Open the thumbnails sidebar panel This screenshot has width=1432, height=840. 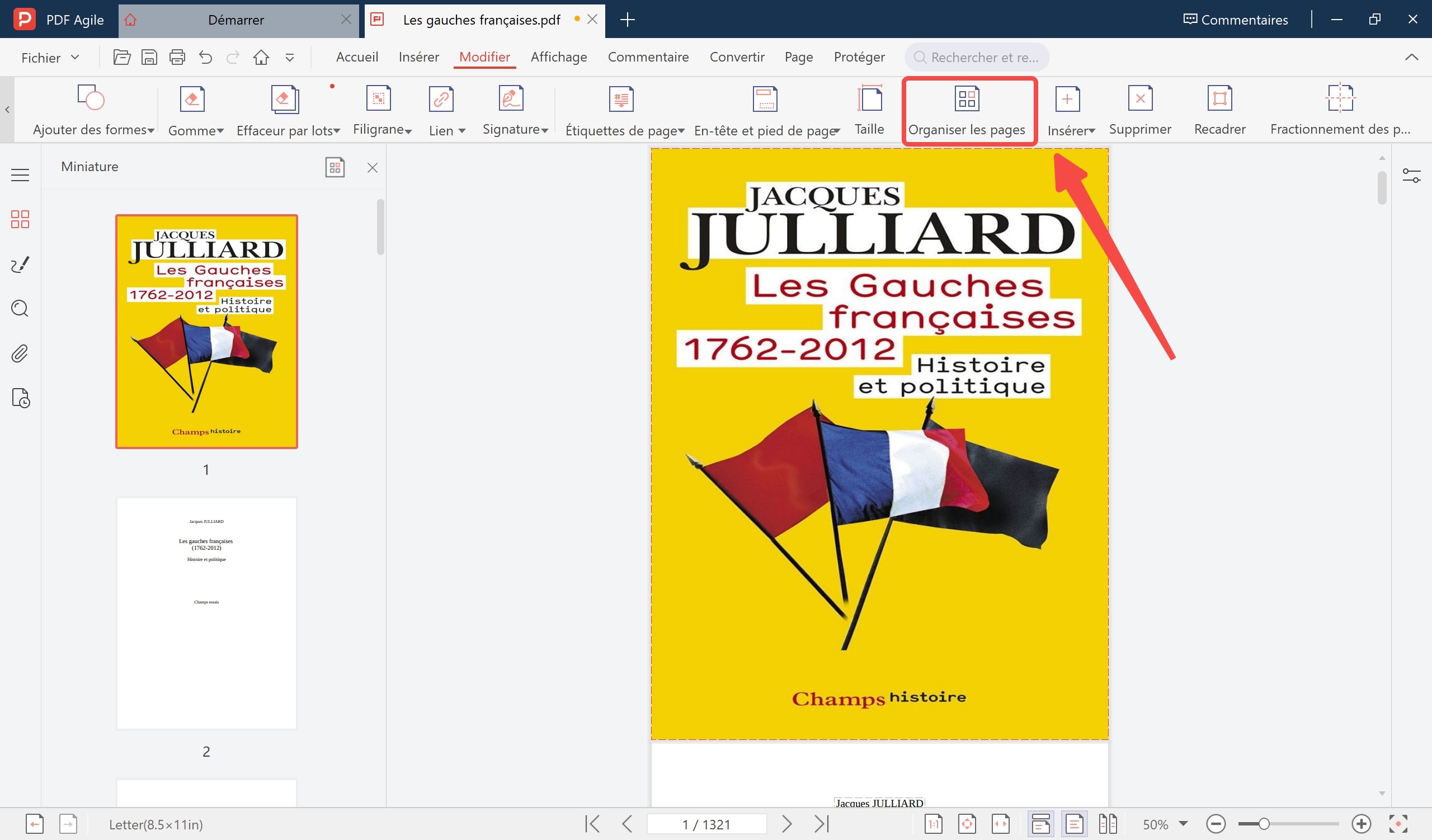pos(20,219)
